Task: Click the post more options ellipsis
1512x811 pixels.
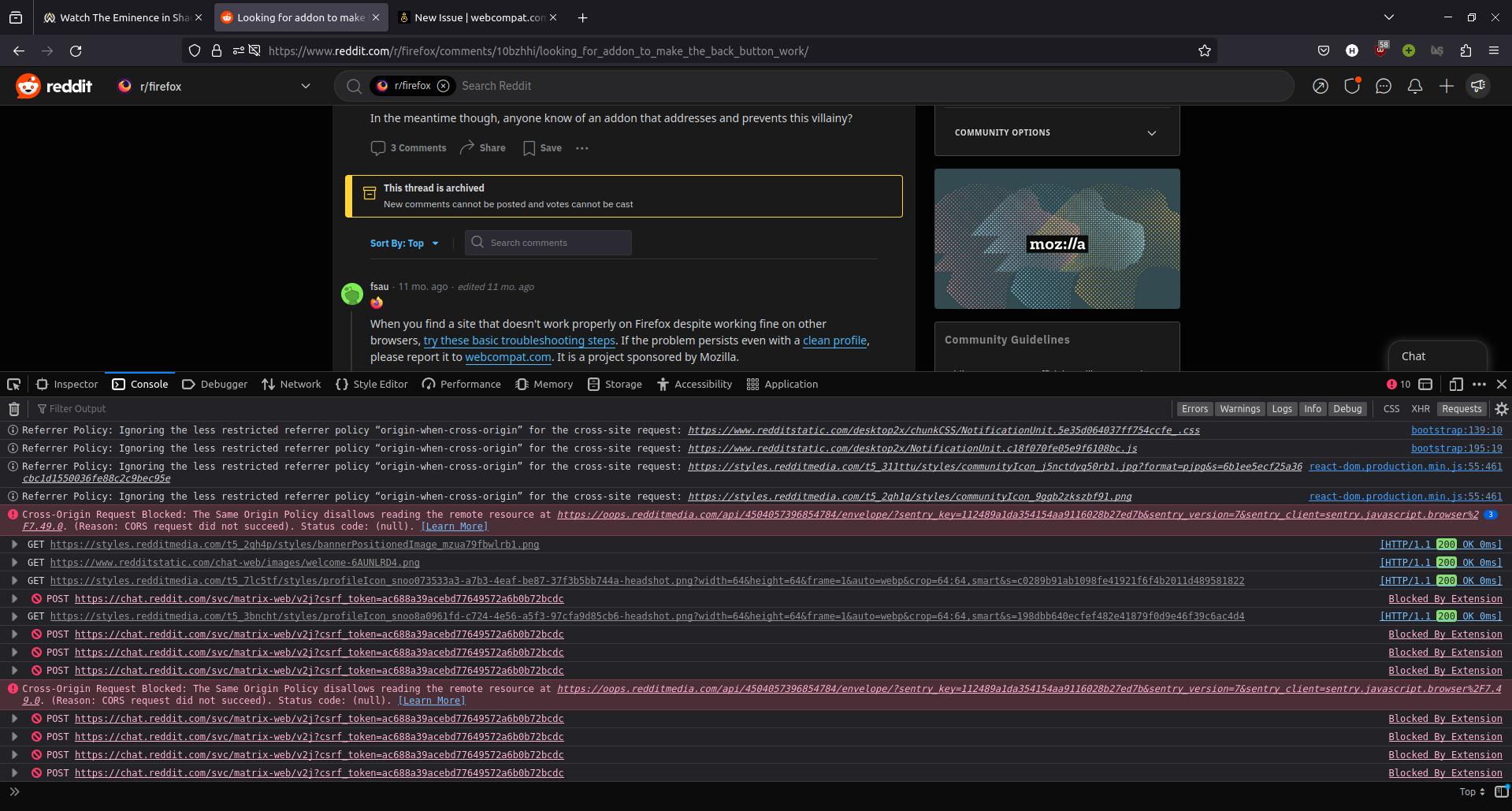Action: click(x=582, y=147)
